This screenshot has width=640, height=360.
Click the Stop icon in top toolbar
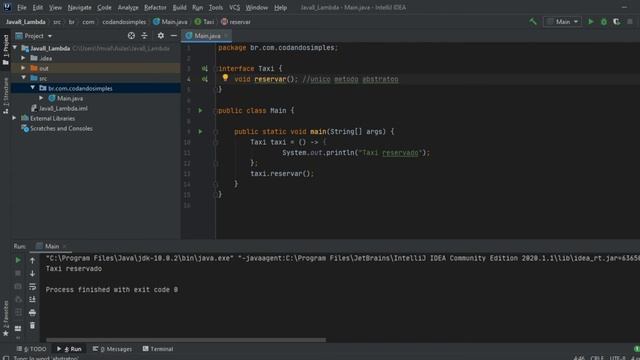click(630, 22)
